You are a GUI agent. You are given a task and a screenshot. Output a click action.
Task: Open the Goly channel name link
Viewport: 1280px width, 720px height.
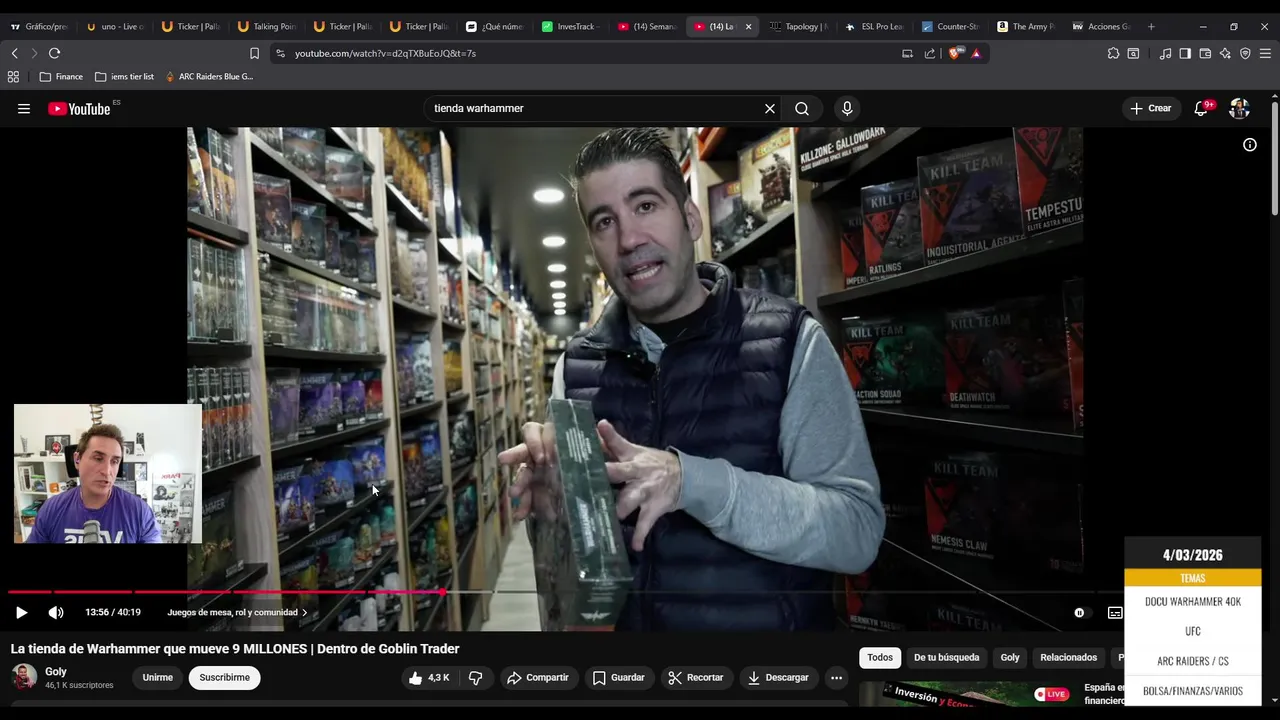(x=55, y=671)
